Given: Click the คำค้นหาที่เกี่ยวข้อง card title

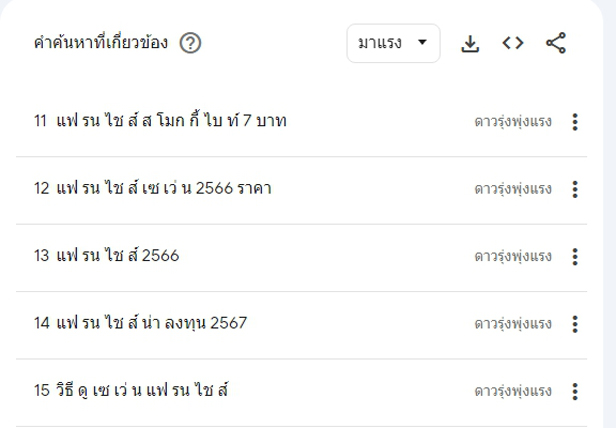Looking at the screenshot, I should (101, 42).
